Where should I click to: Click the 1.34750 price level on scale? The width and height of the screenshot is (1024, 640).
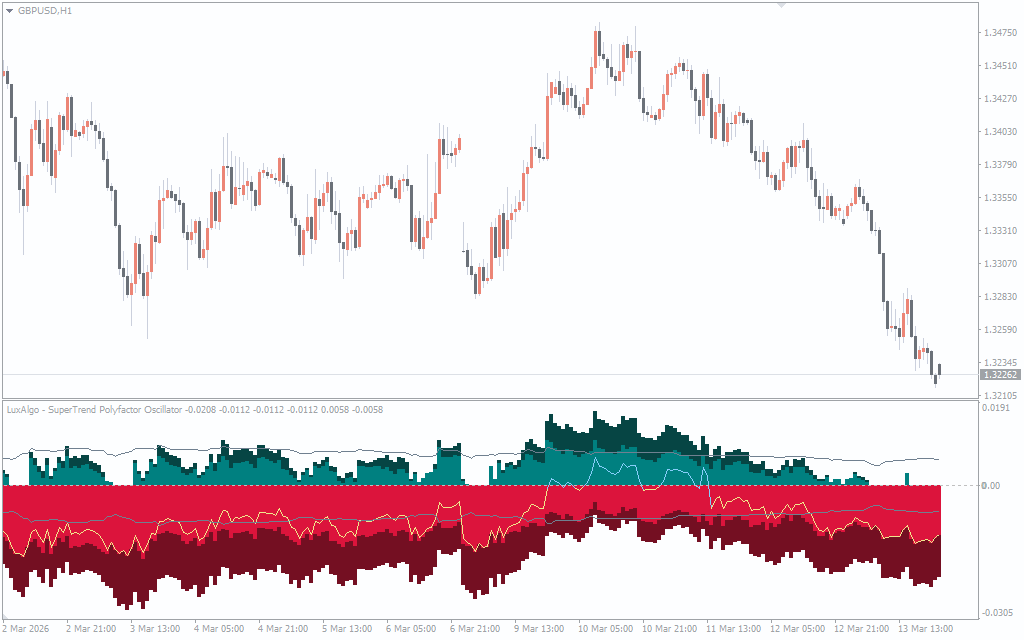click(x=1000, y=33)
